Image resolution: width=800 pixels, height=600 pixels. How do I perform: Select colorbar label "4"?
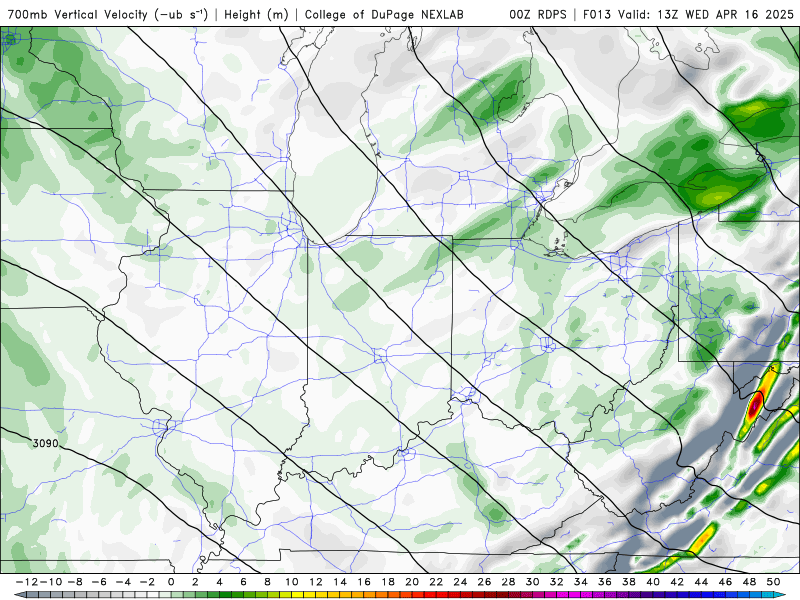point(219,582)
